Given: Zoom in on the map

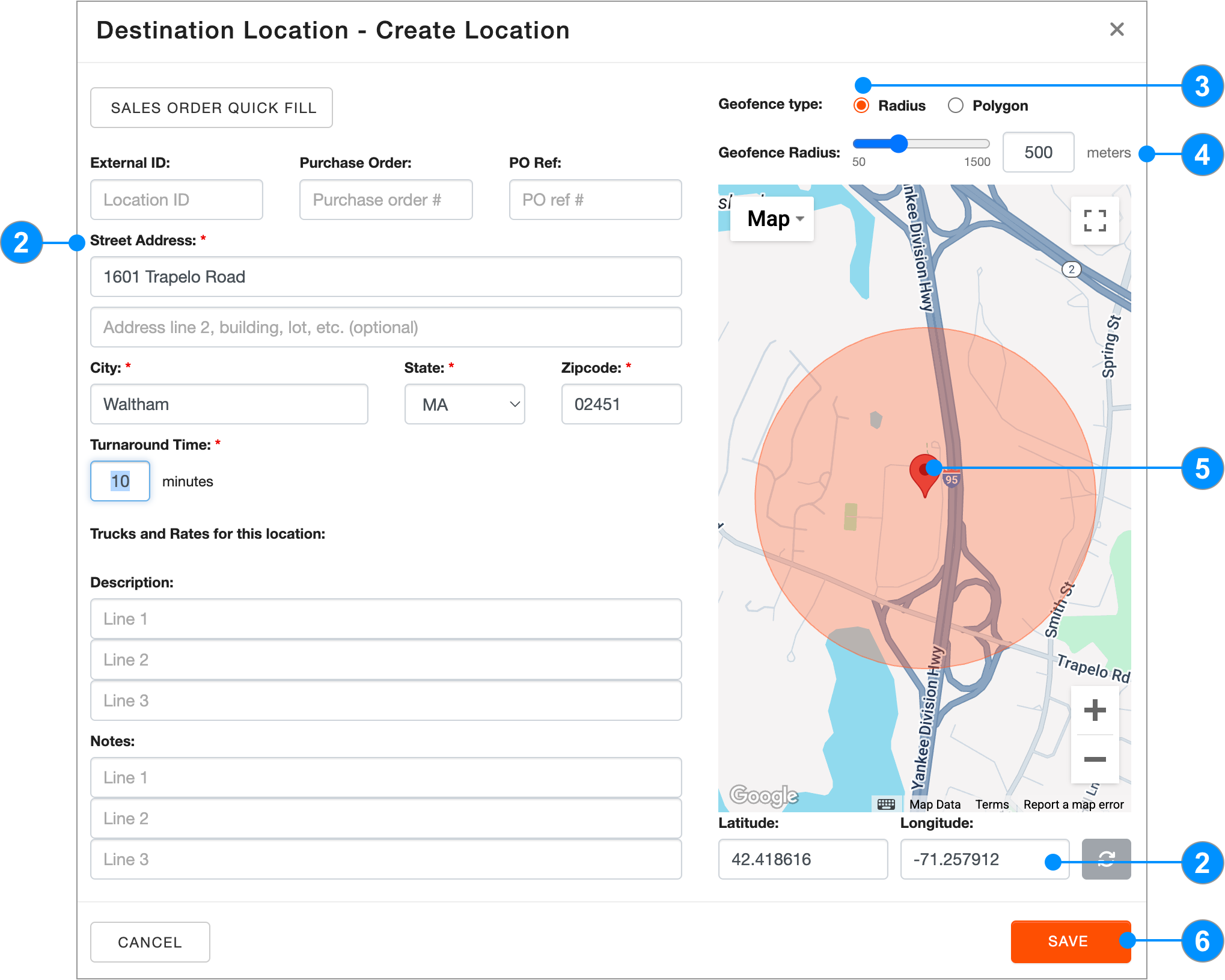Looking at the screenshot, I should tap(1095, 710).
